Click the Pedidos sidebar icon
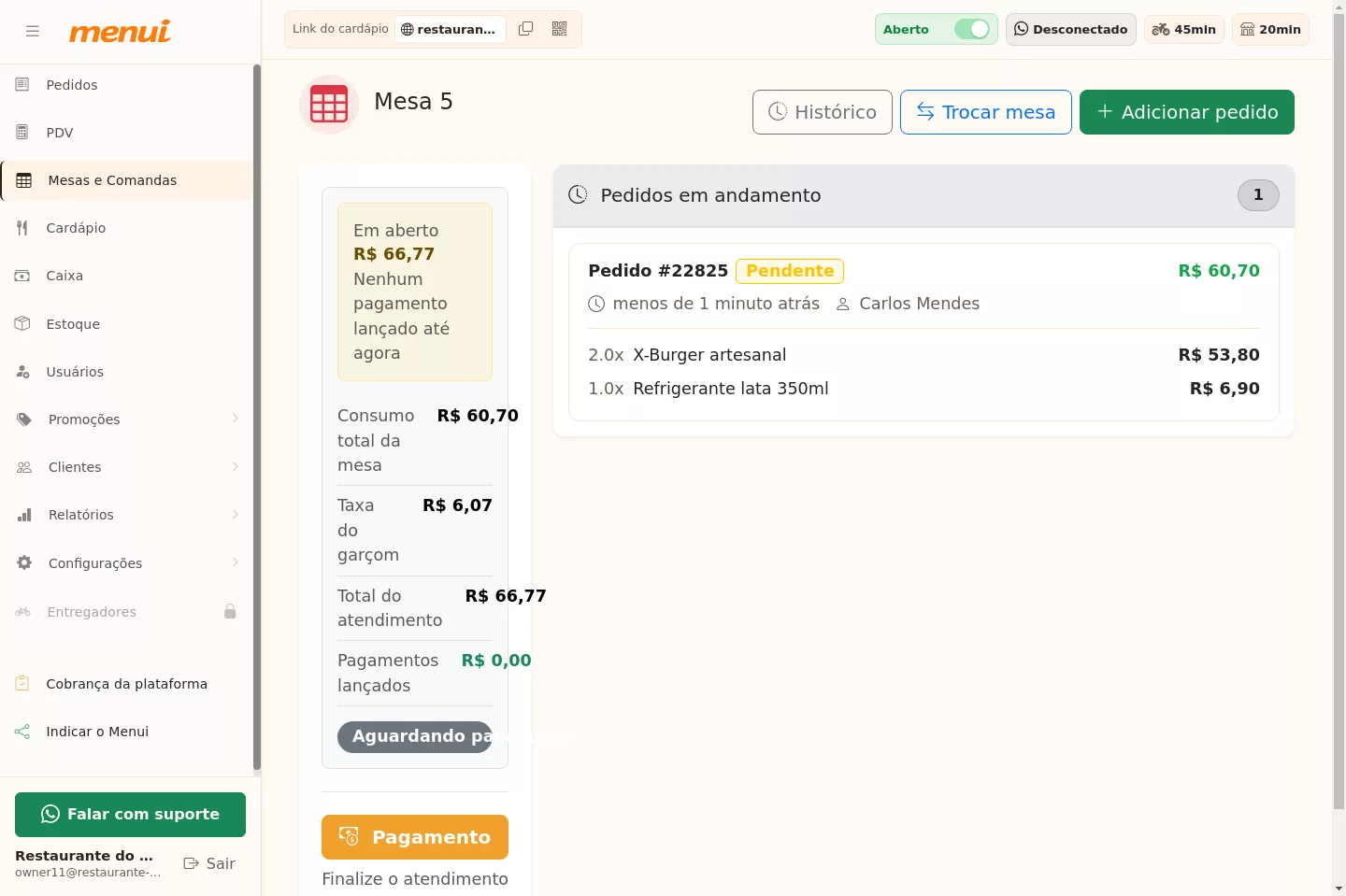Screen dimensions: 1346x896 pyautogui.click(x=22, y=85)
